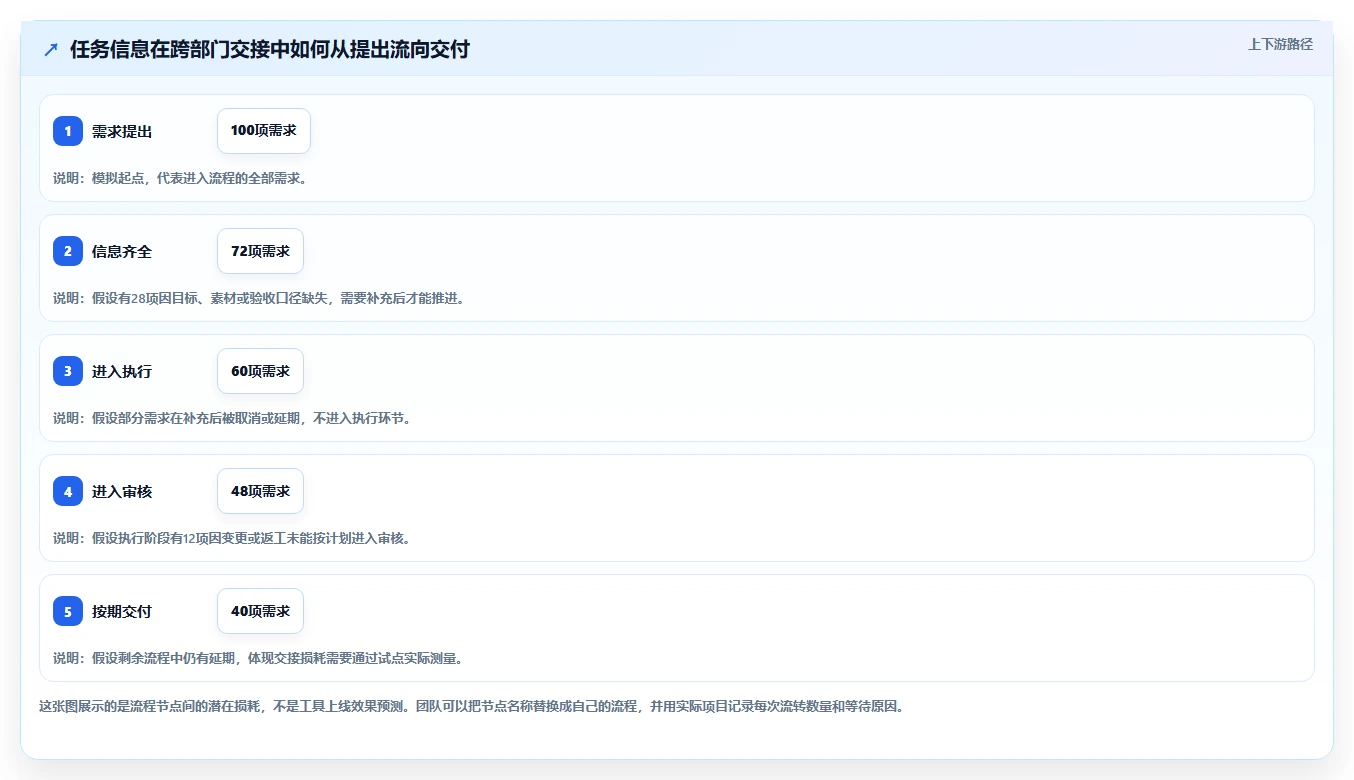This screenshot has height=780, width=1354.
Task: Click the note about 补充后被取消或延期
Action: tap(233, 418)
